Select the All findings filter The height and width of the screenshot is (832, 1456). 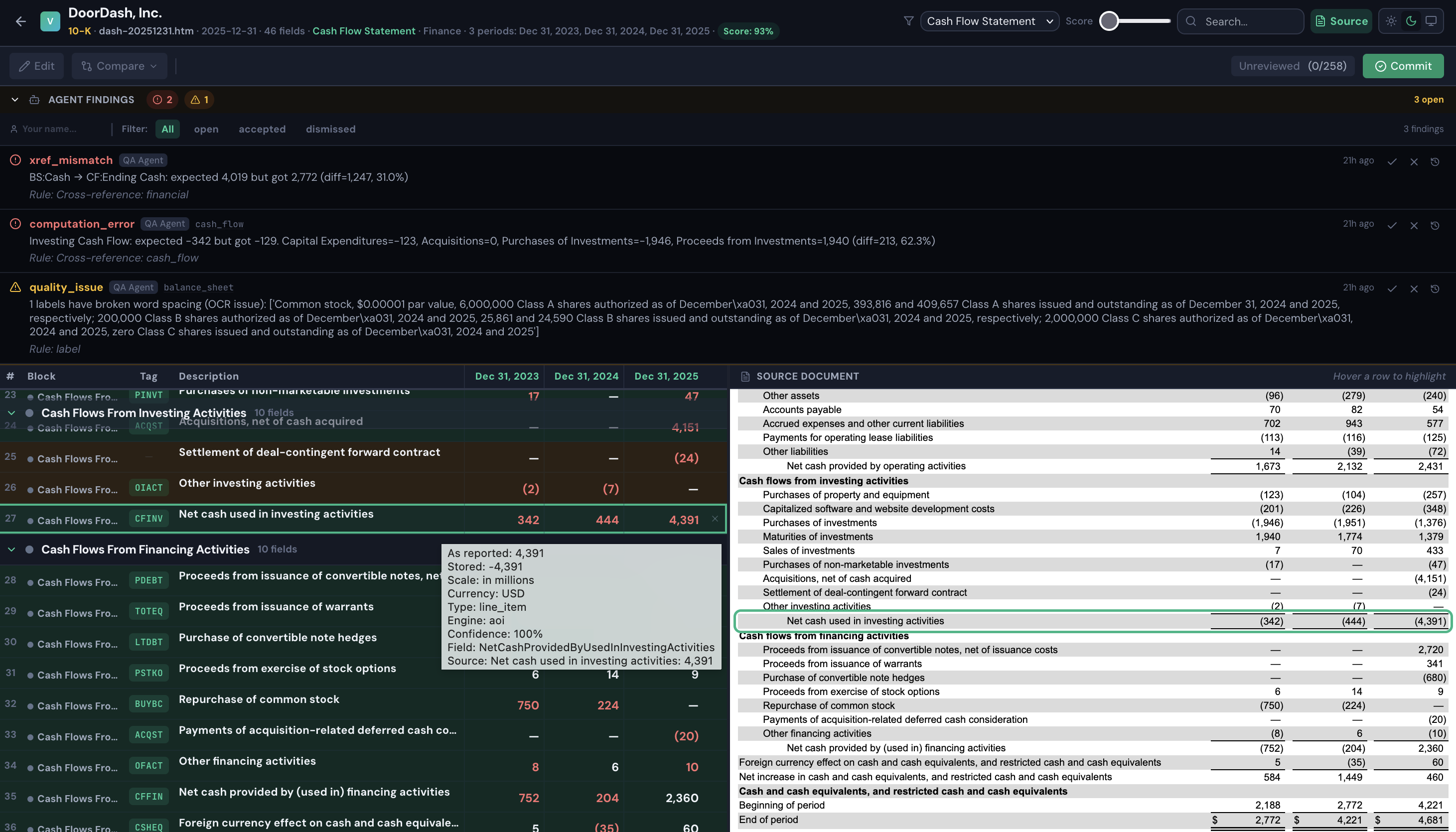[x=167, y=129]
